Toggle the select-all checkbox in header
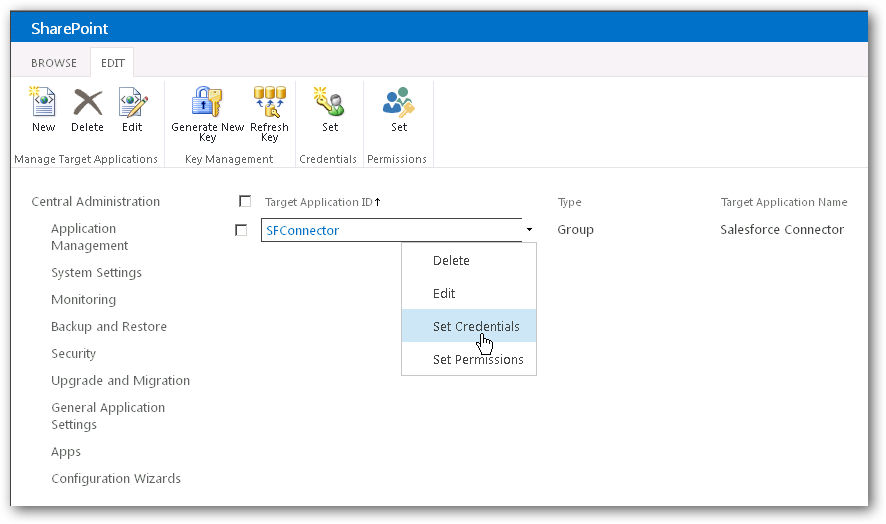The width and height of the screenshot is (886, 524). point(245,201)
